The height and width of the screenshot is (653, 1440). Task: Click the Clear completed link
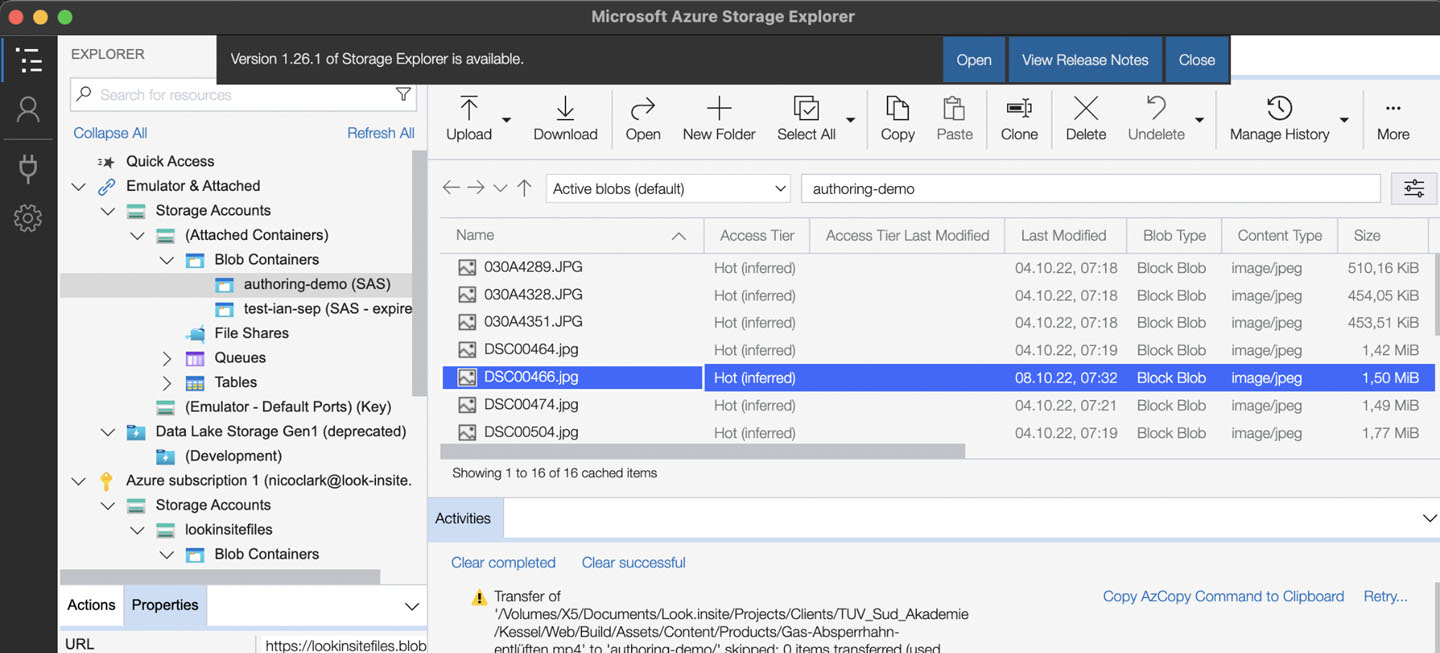503,563
